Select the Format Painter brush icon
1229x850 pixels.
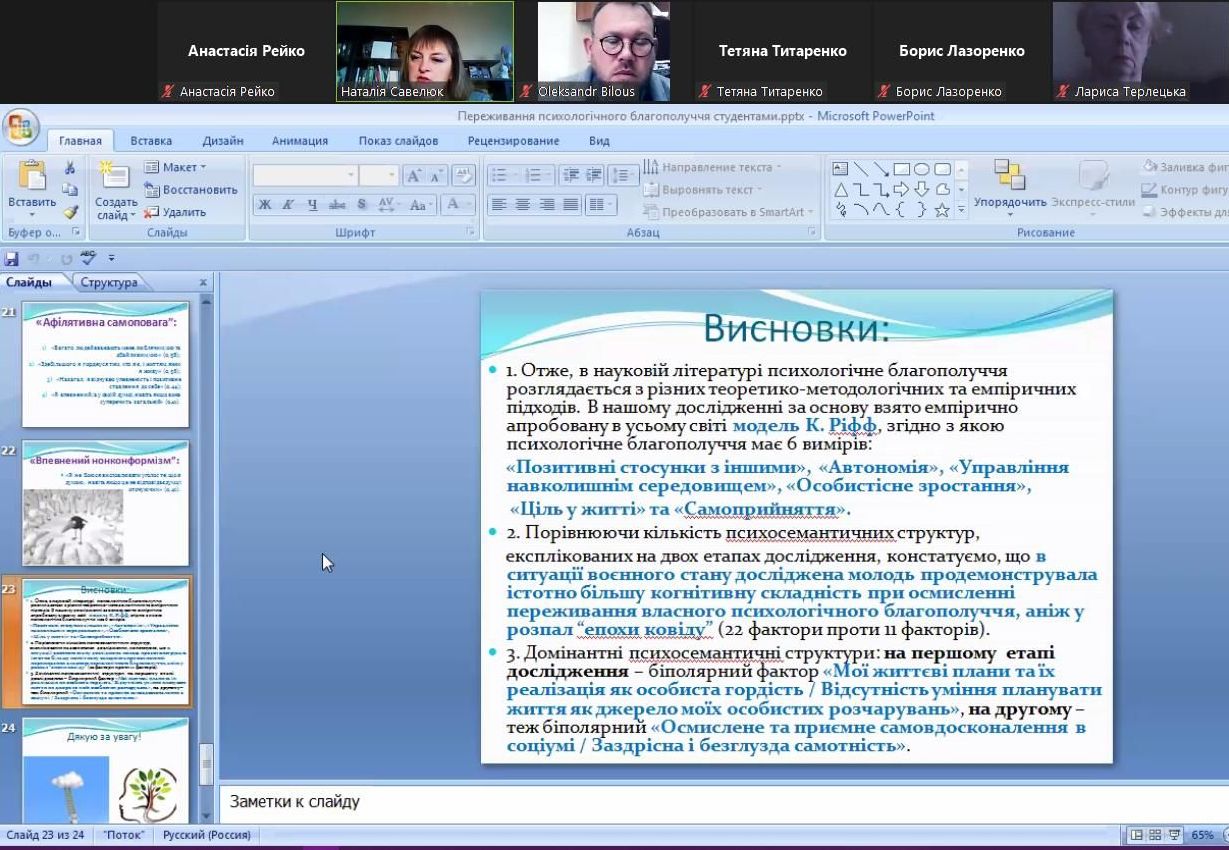(x=70, y=212)
